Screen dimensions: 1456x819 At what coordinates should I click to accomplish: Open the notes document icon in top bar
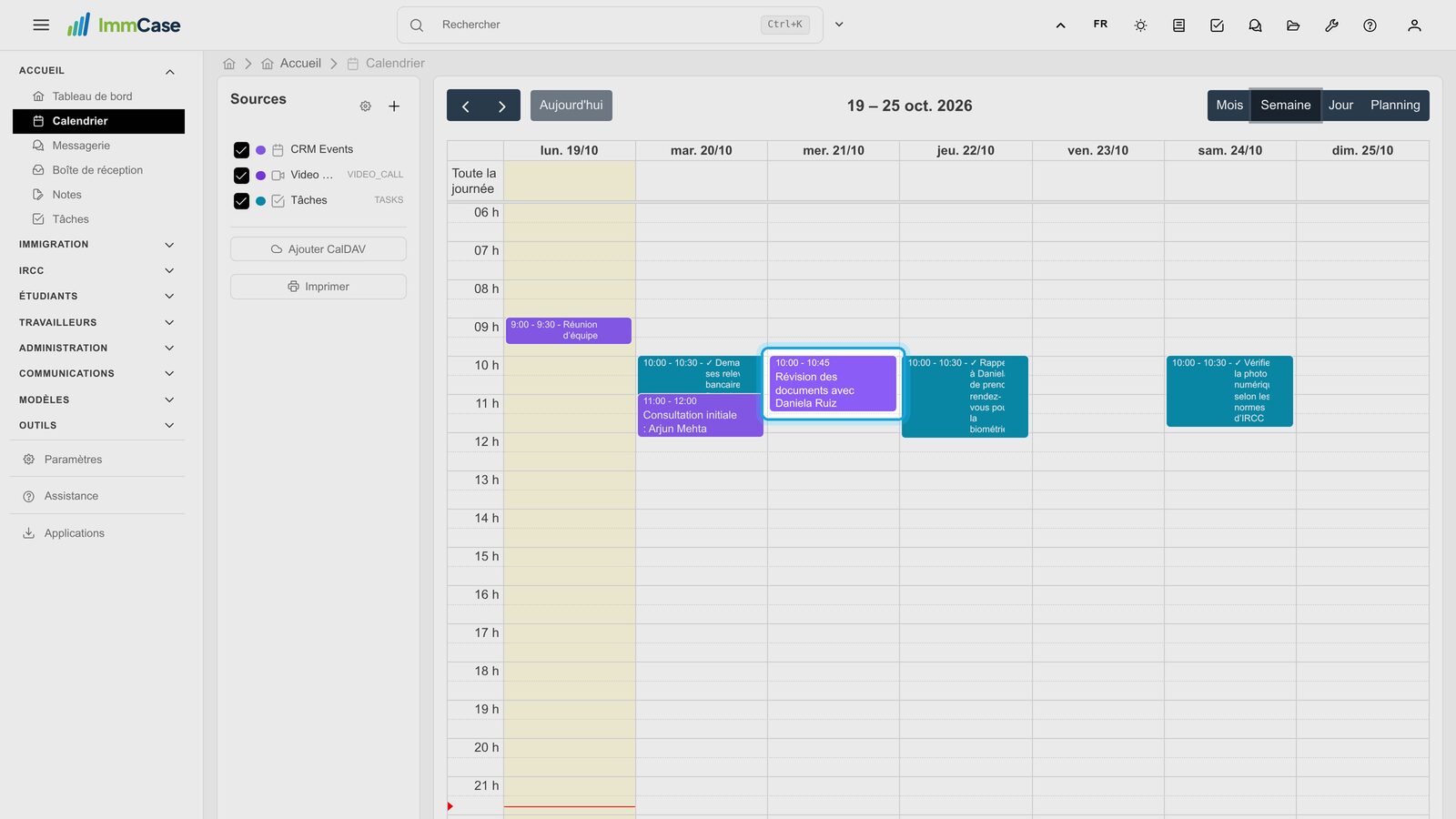click(1178, 25)
